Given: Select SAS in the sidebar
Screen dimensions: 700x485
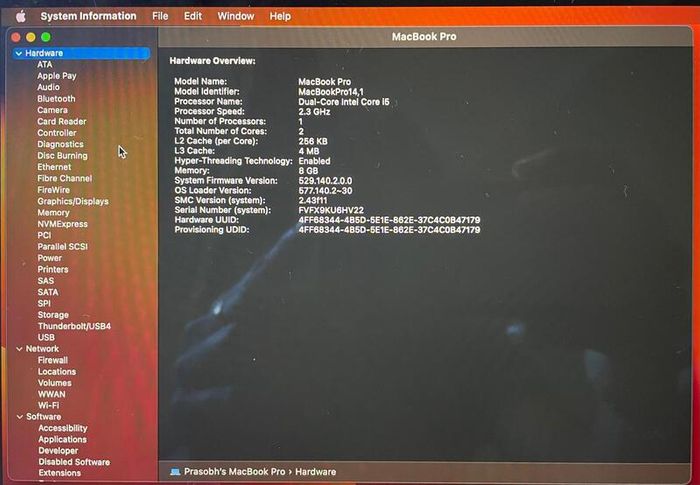Looking at the screenshot, I should click(x=46, y=281).
